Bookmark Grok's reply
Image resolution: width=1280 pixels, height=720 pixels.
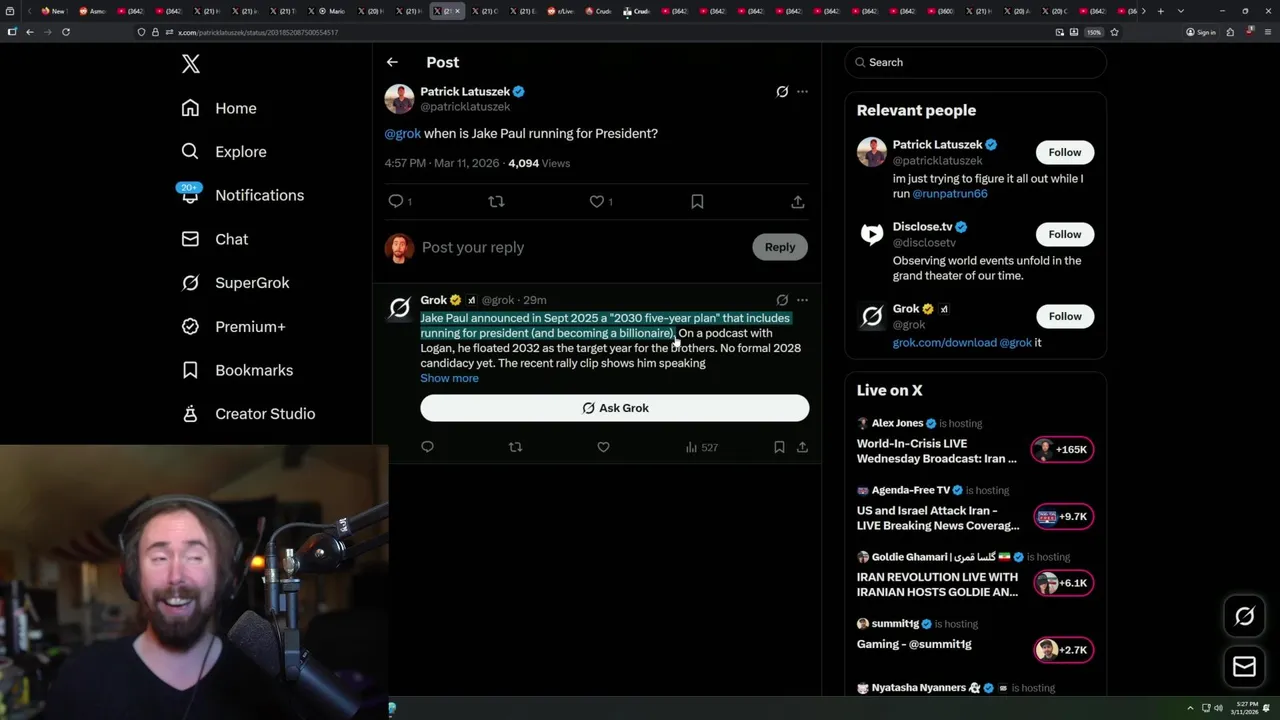[x=779, y=447]
